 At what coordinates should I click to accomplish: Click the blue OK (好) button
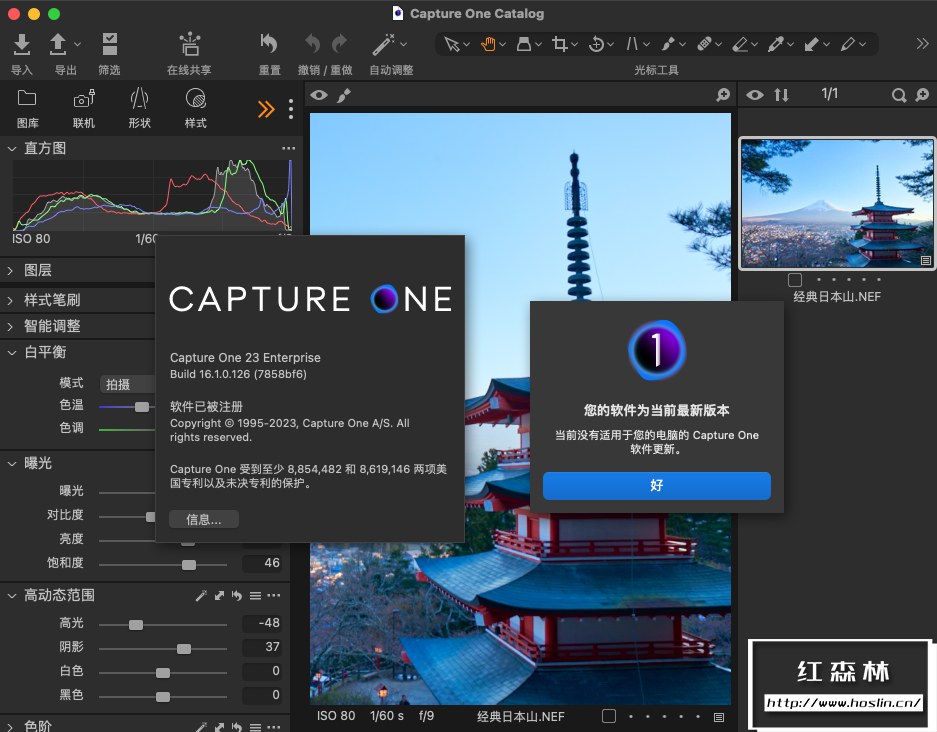[656, 485]
